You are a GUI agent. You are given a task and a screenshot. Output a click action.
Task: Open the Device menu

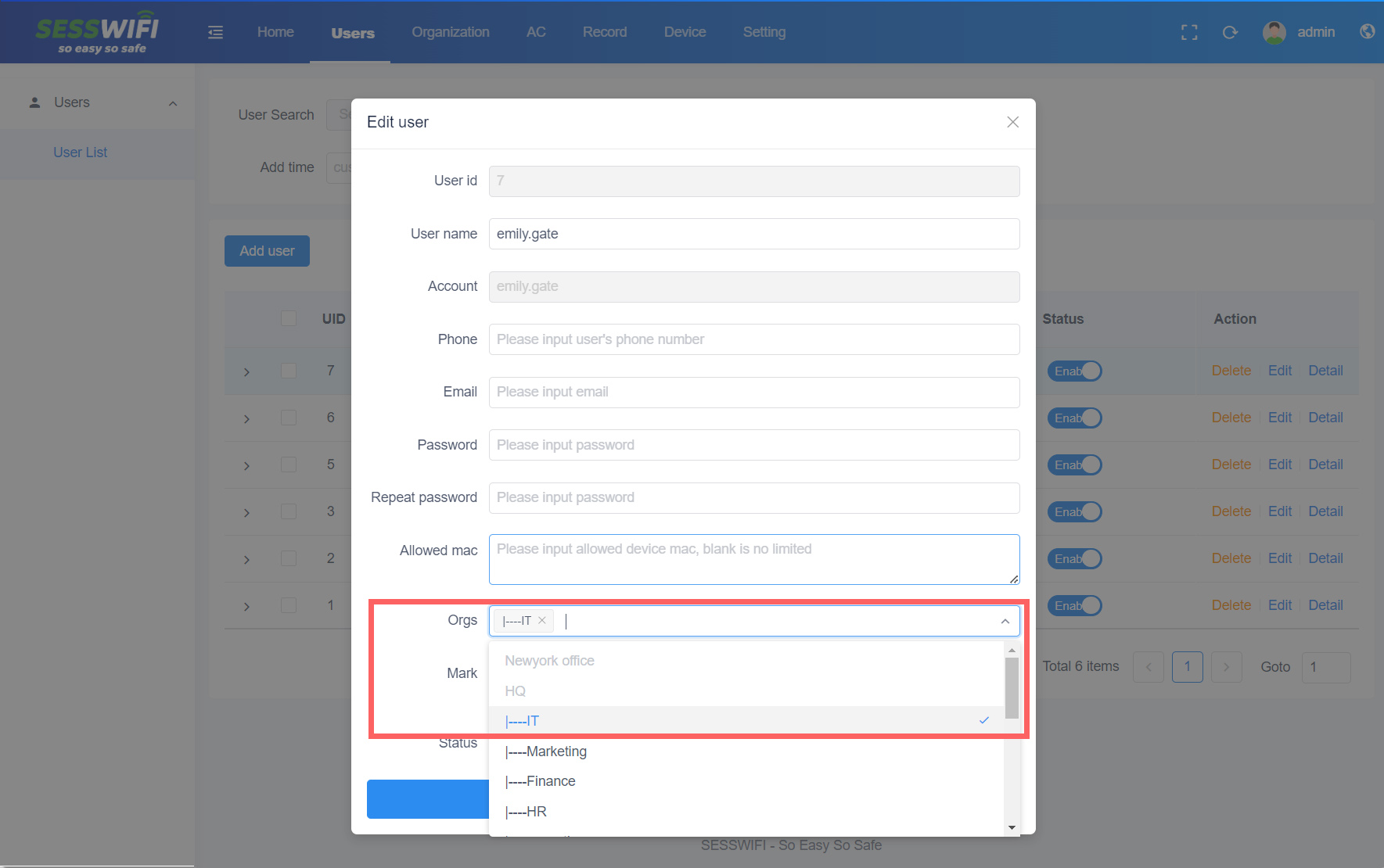[x=685, y=32]
